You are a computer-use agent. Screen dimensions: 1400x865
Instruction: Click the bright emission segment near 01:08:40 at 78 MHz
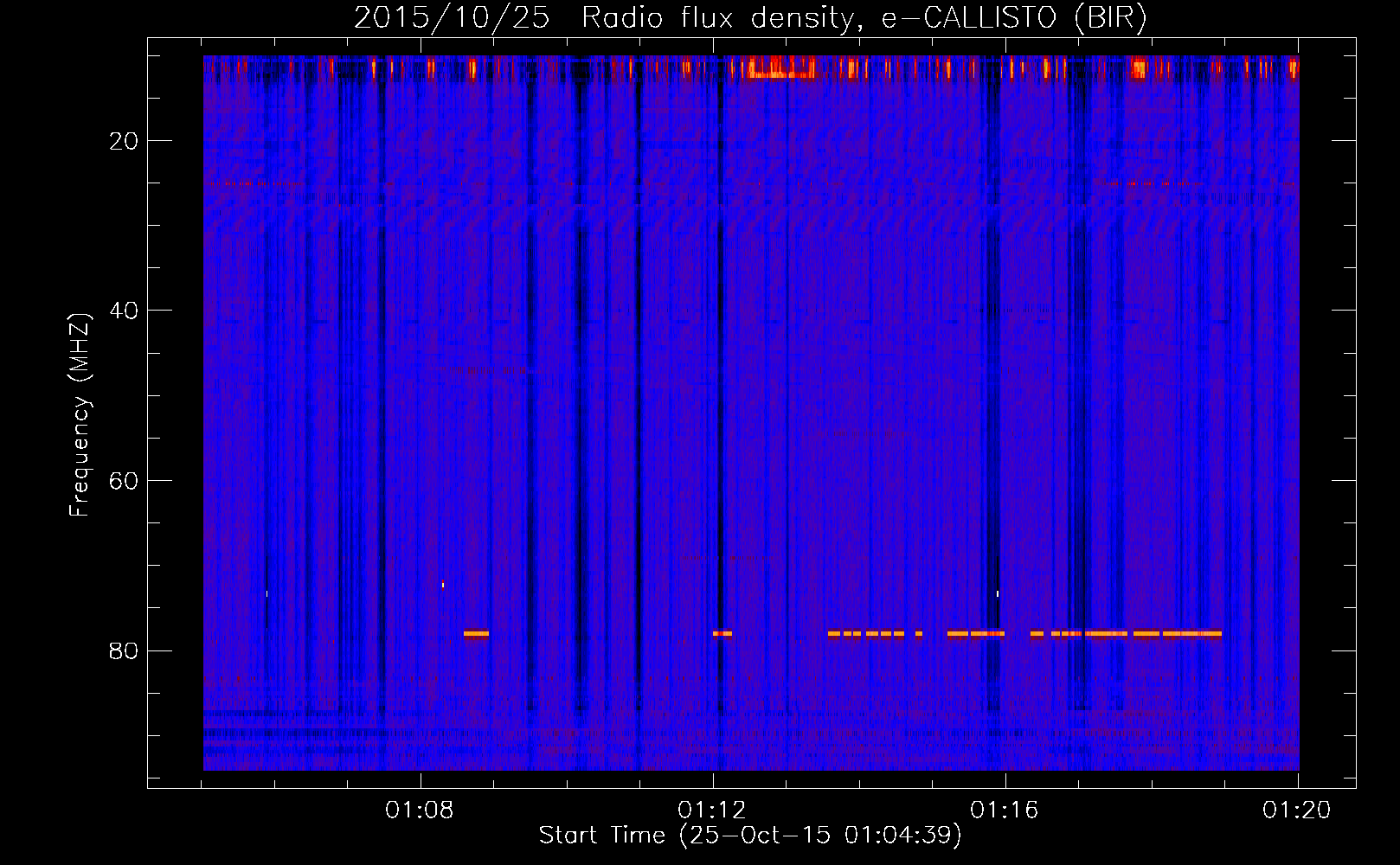pos(476,634)
